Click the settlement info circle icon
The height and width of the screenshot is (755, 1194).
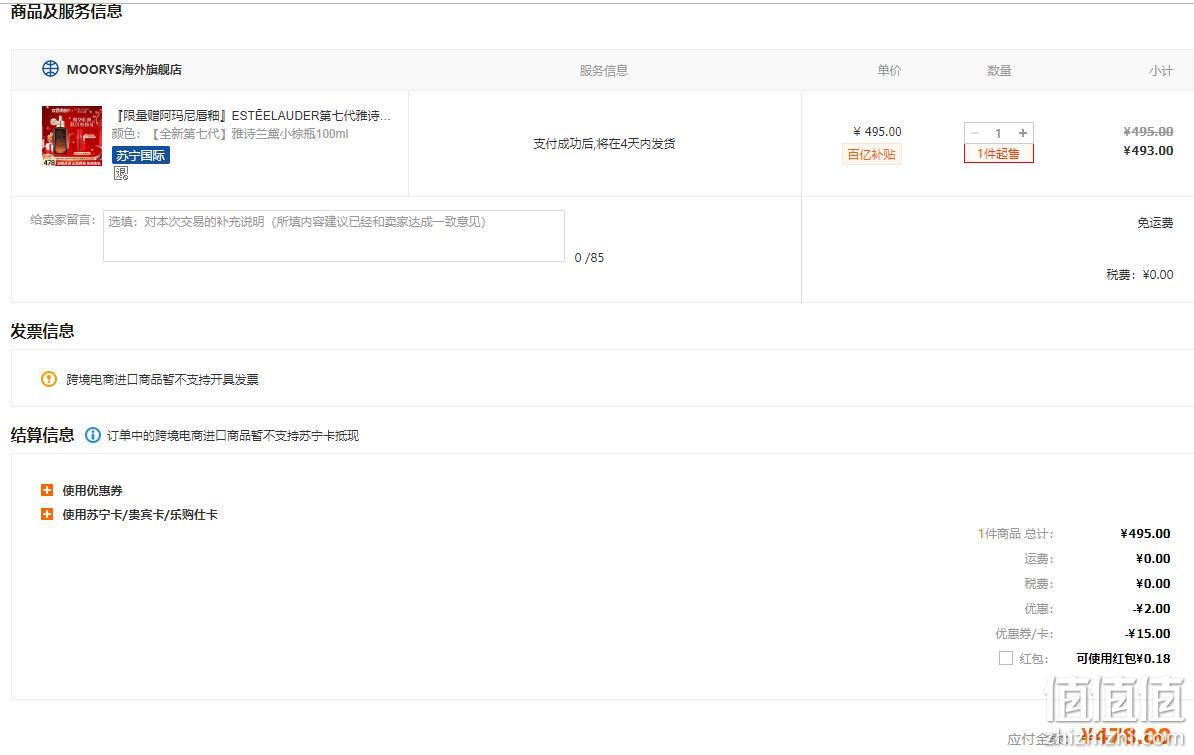click(x=93, y=435)
